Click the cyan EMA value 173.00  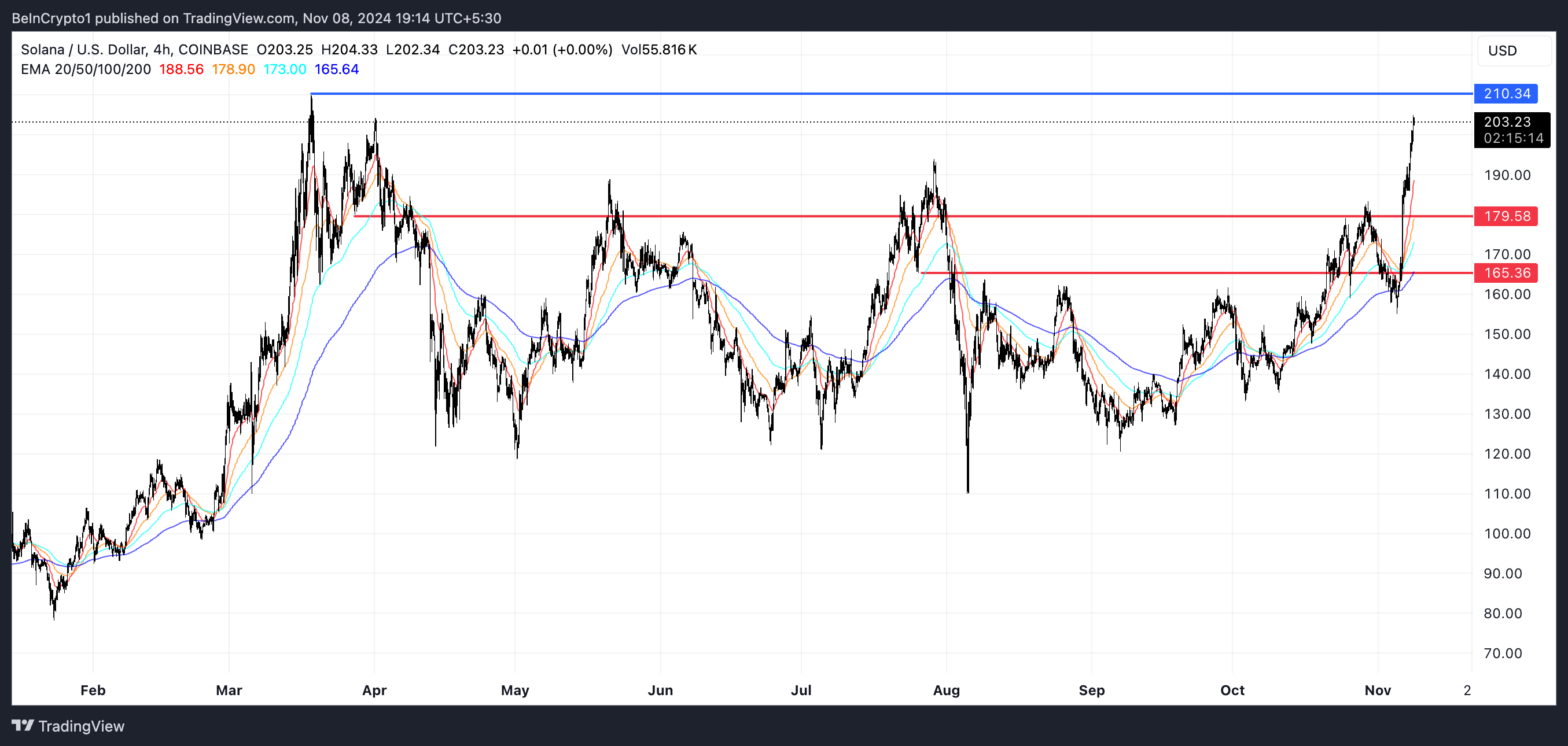point(284,69)
